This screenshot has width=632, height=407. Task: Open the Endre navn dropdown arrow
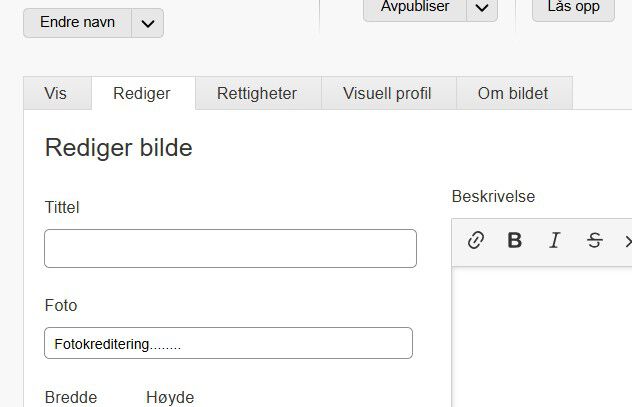[148, 23]
